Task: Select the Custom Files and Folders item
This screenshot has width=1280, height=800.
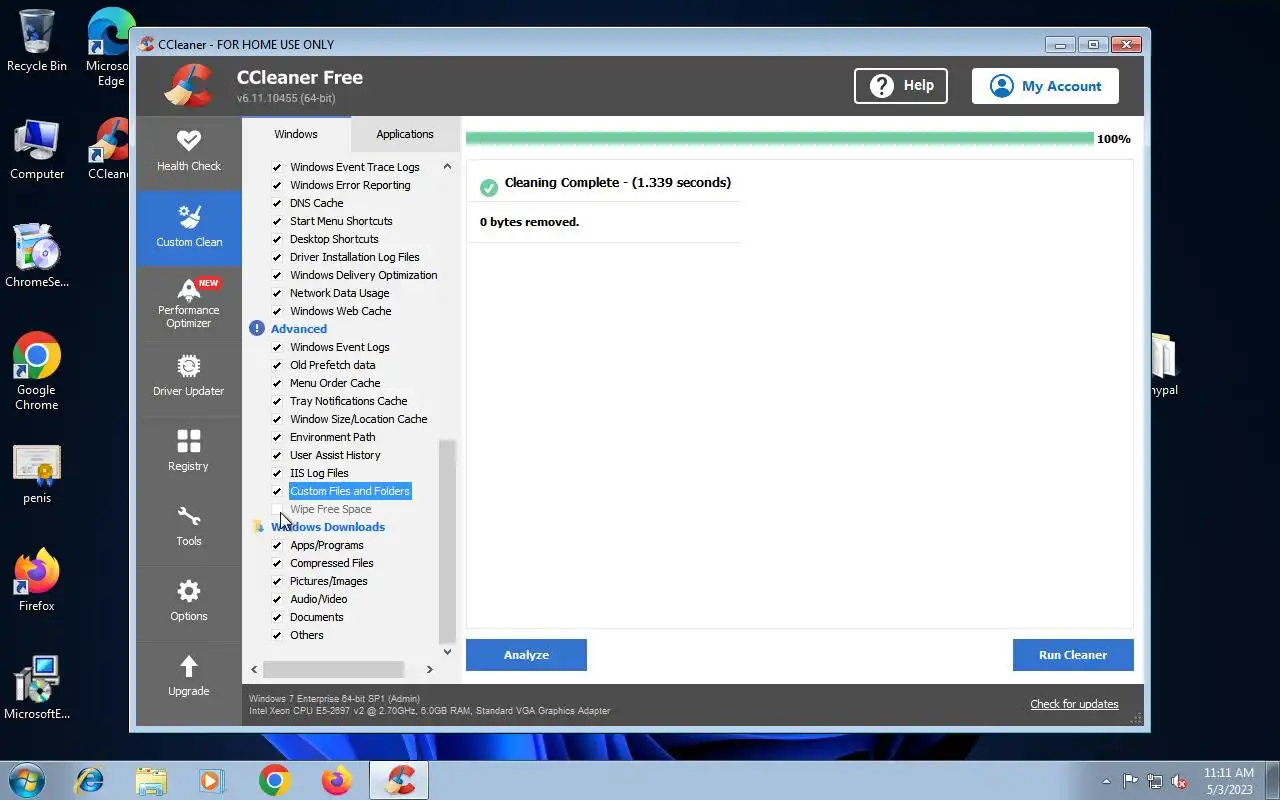Action: (x=350, y=491)
